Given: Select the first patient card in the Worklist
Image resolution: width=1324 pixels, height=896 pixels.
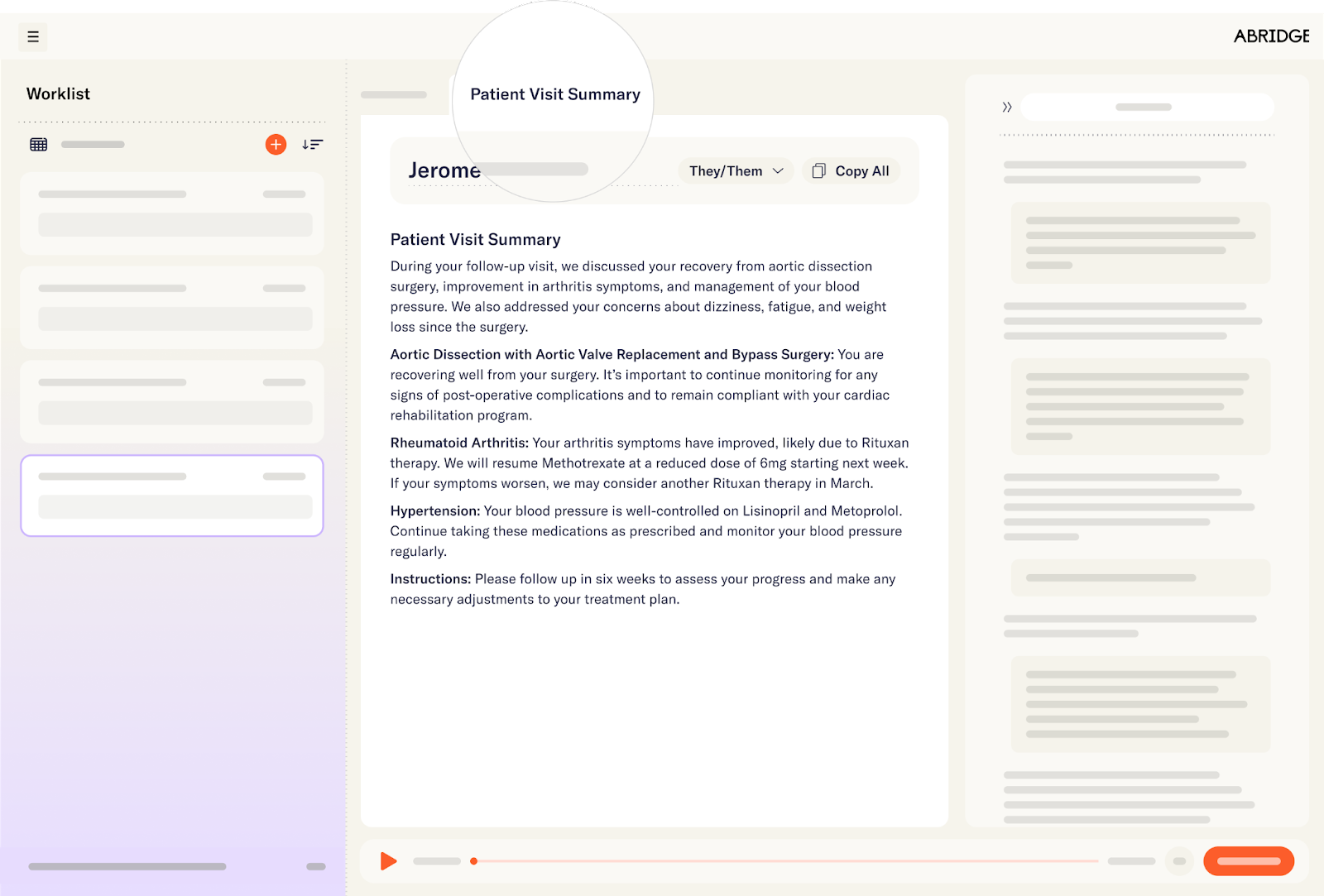Looking at the screenshot, I should point(171,213).
